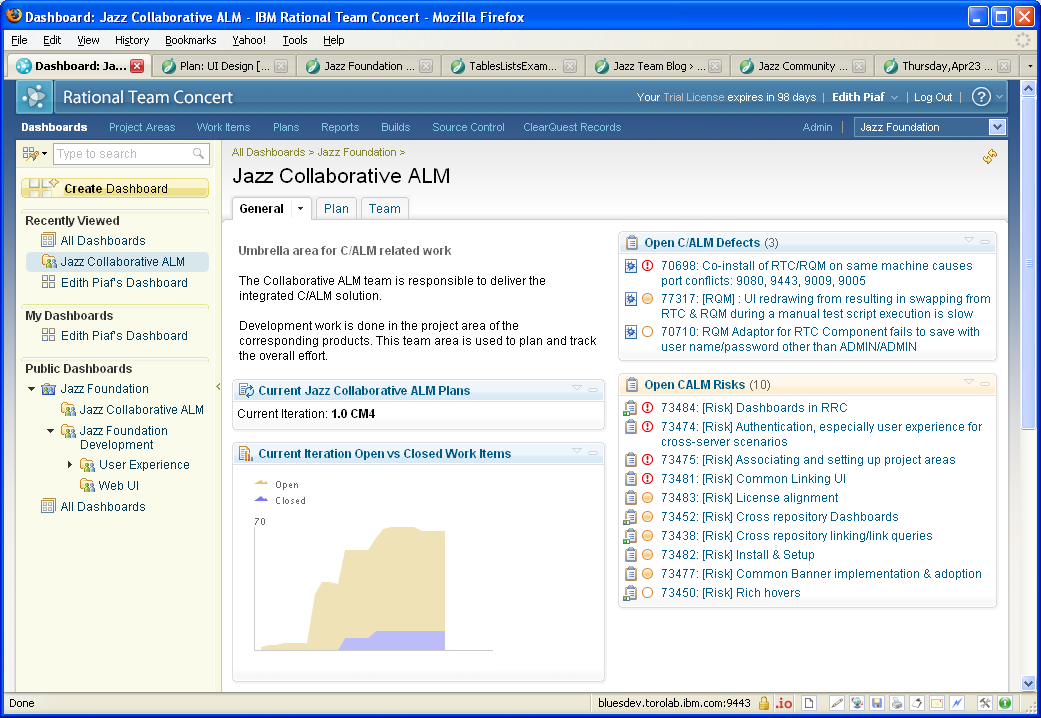Go to Work Items in the navigation bar
This screenshot has height=718, width=1041.
[223, 127]
